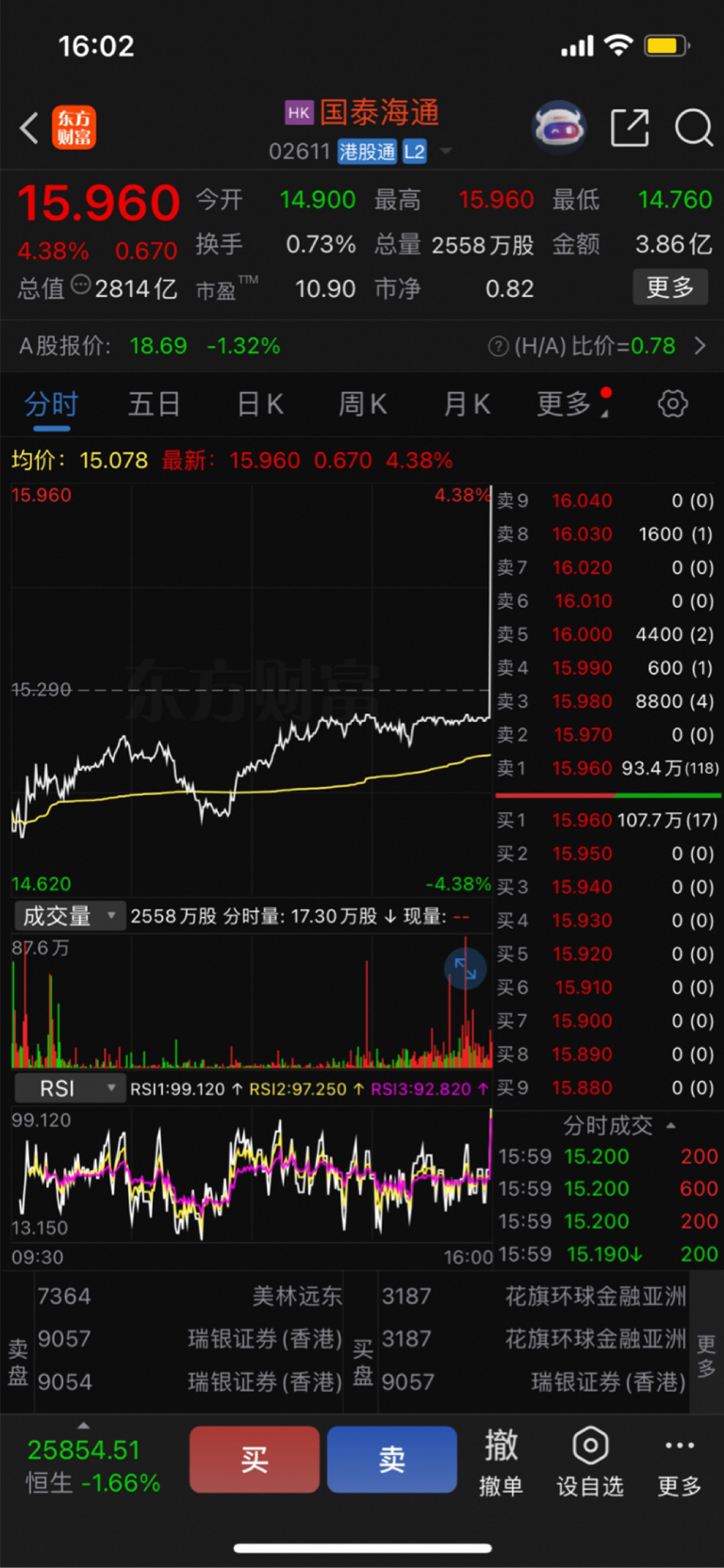Select 买9 15.880 order row
Image resolution: width=724 pixels, height=1568 pixels.
(x=608, y=1087)
